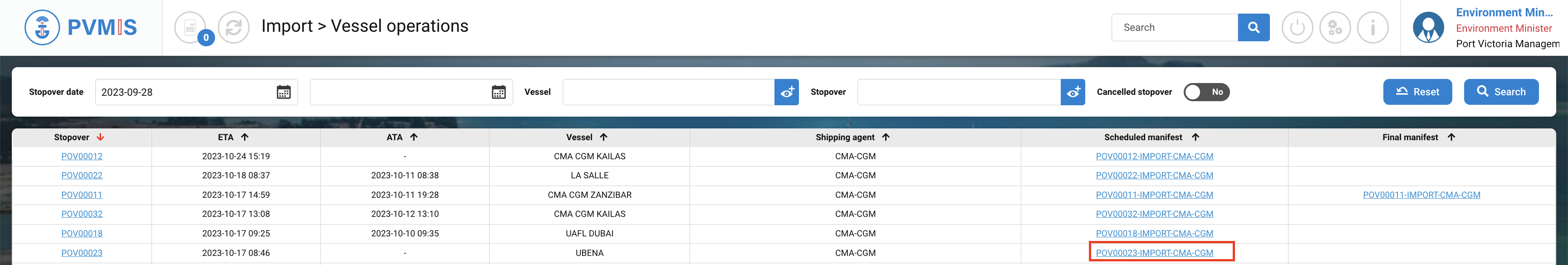
Task: Toggle the Cancelled stopover switch
Action: pyautogui.click(x=1206, y=92)
